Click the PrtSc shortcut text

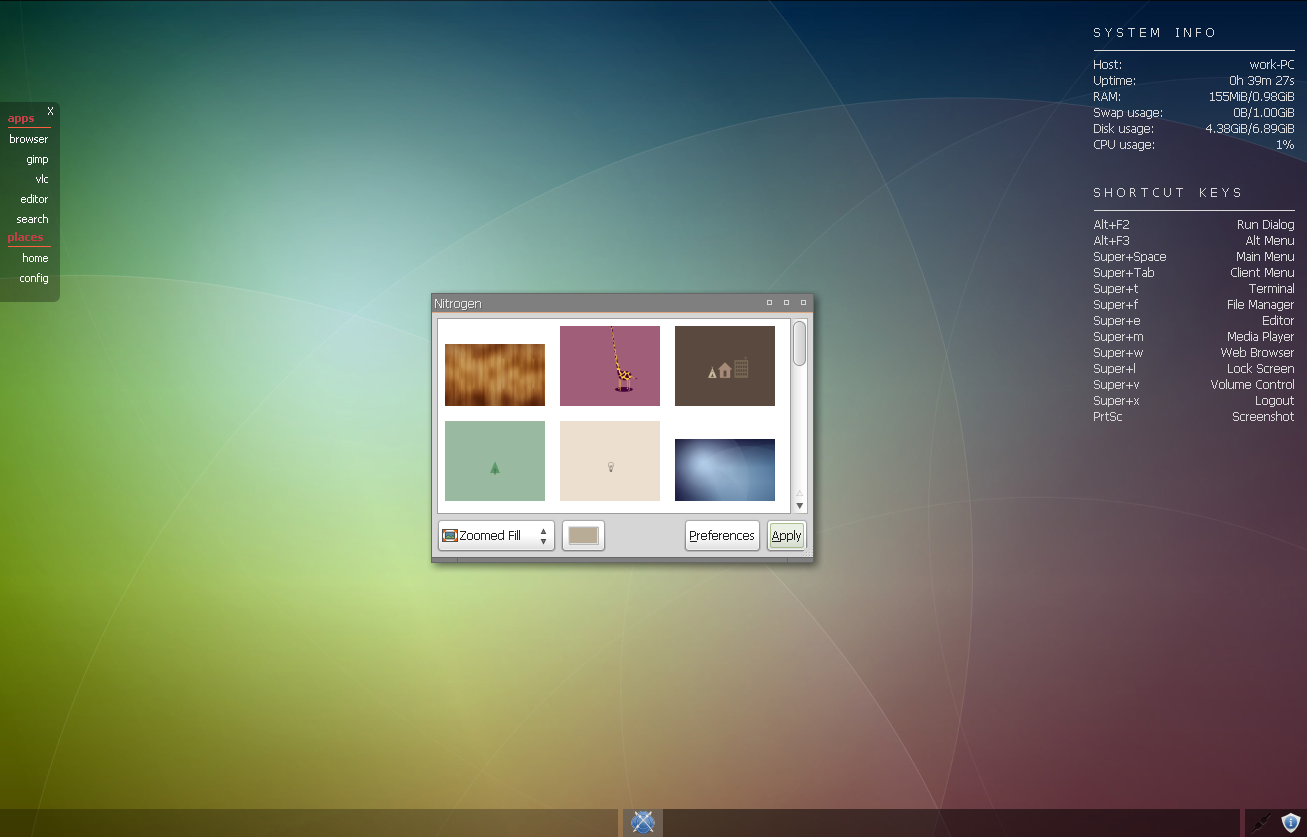1108,417
